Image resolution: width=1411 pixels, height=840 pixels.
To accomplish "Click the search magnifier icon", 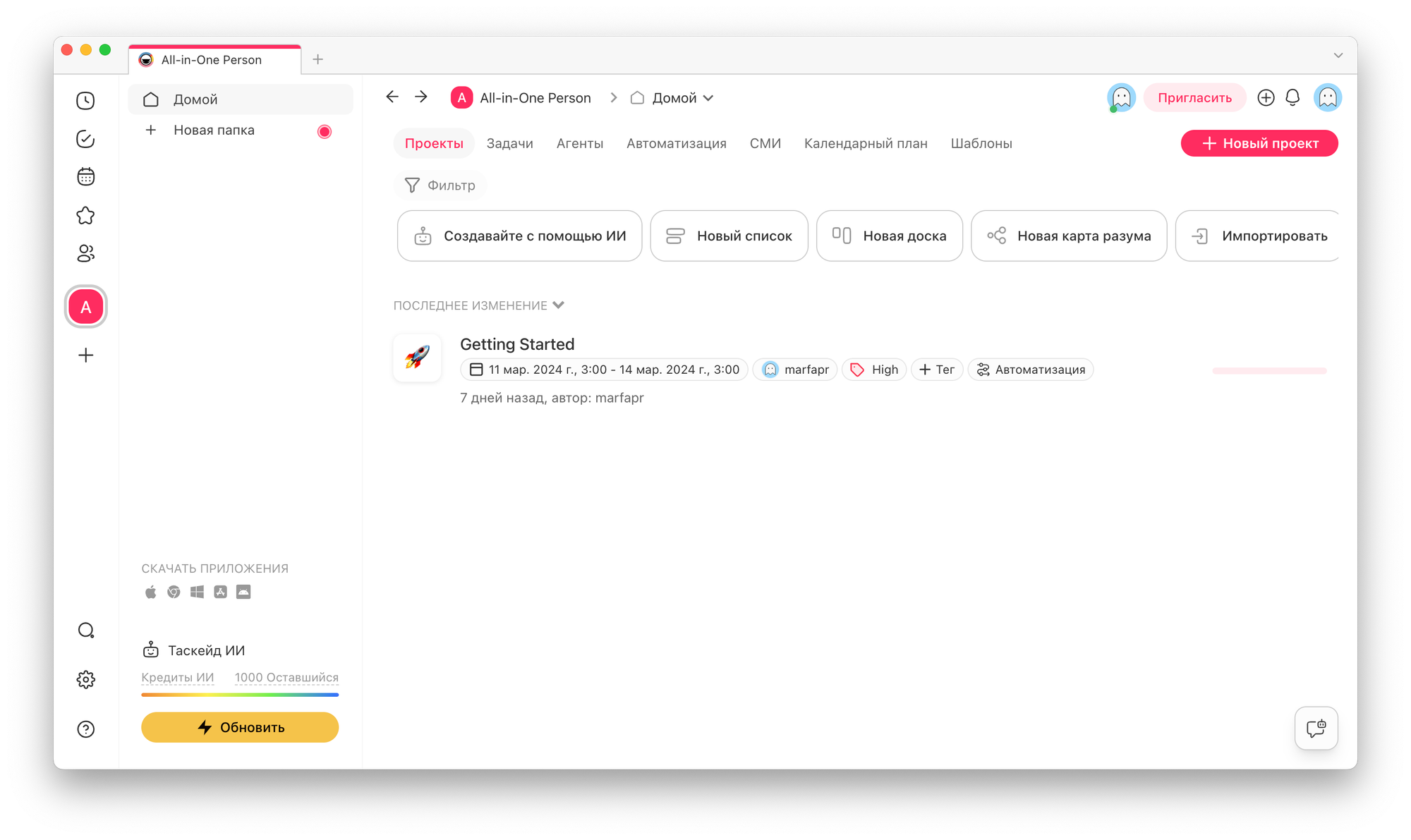I will [x=85, y=631].
